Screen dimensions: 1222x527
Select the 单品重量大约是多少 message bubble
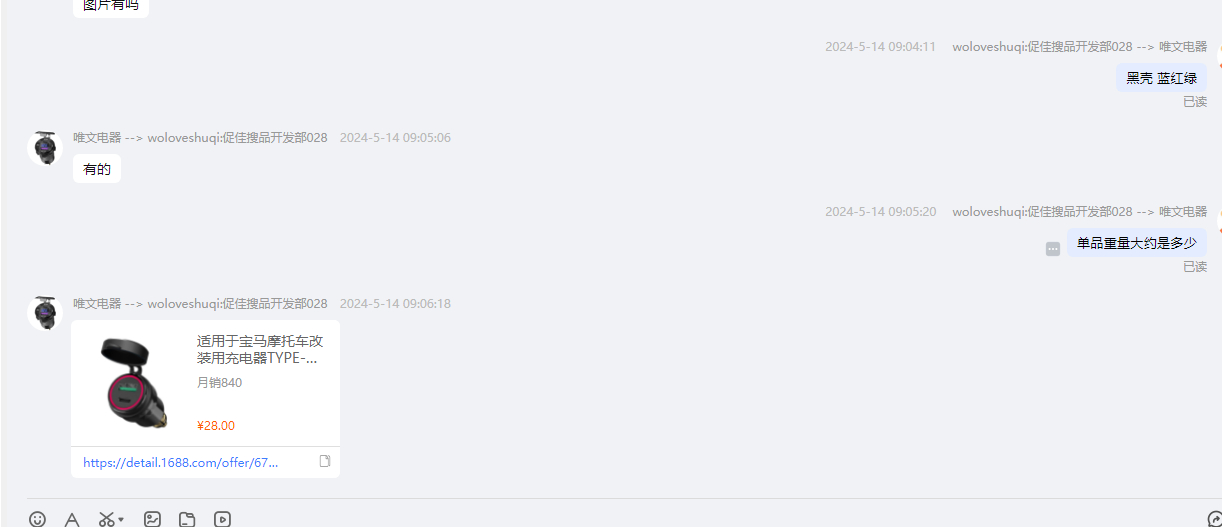(1136, 243)
